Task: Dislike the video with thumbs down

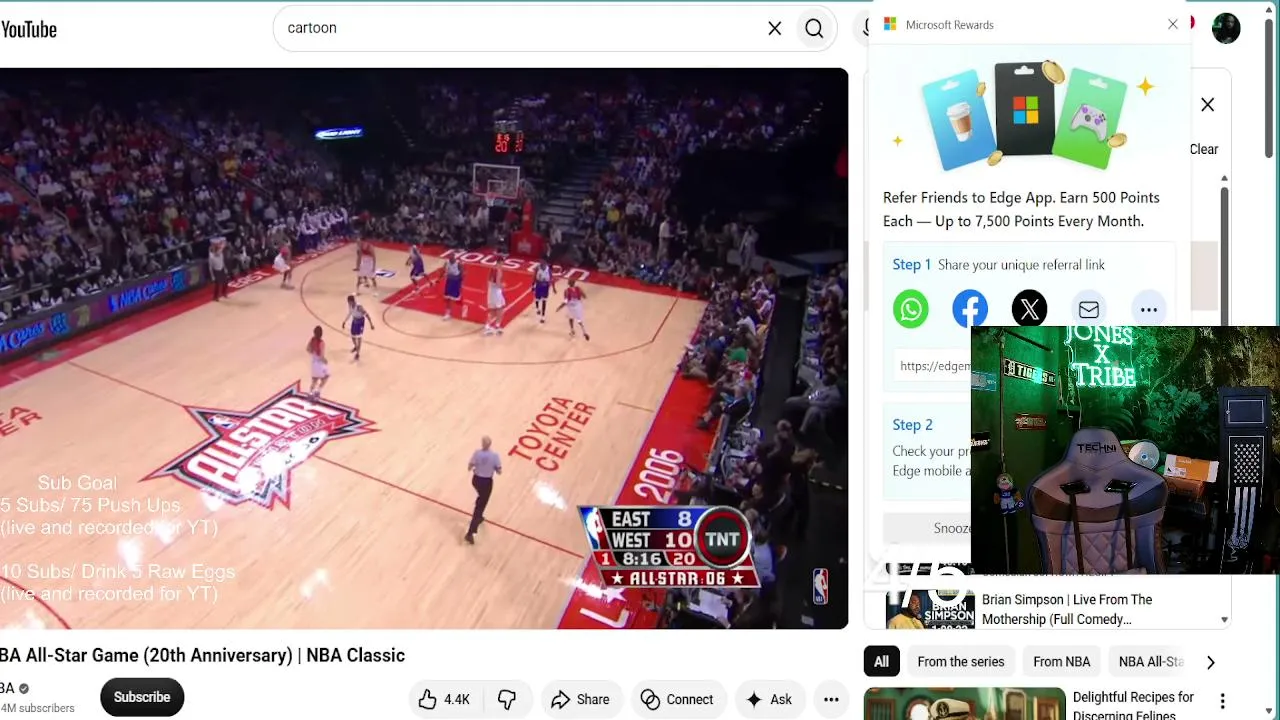Action: pos(507,699)
